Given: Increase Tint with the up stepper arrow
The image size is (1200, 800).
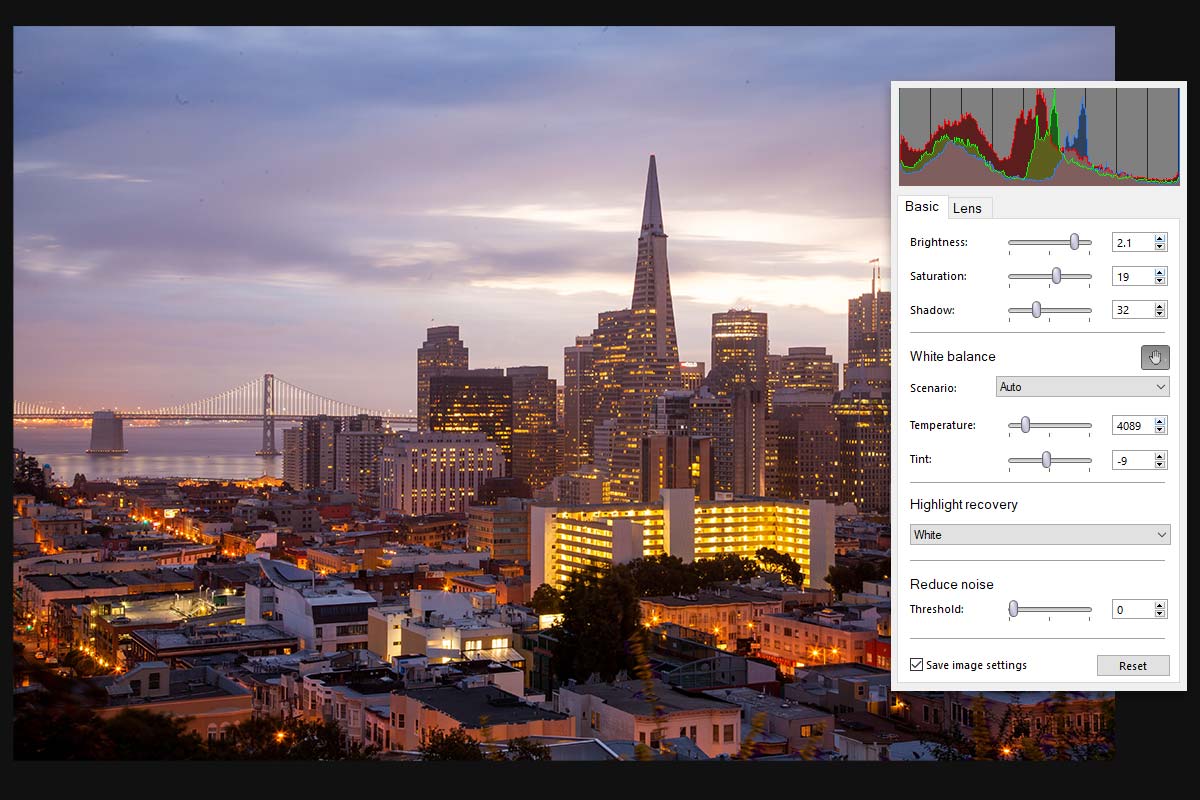Looking at the screenshot, I should [x=1160, y=456].
